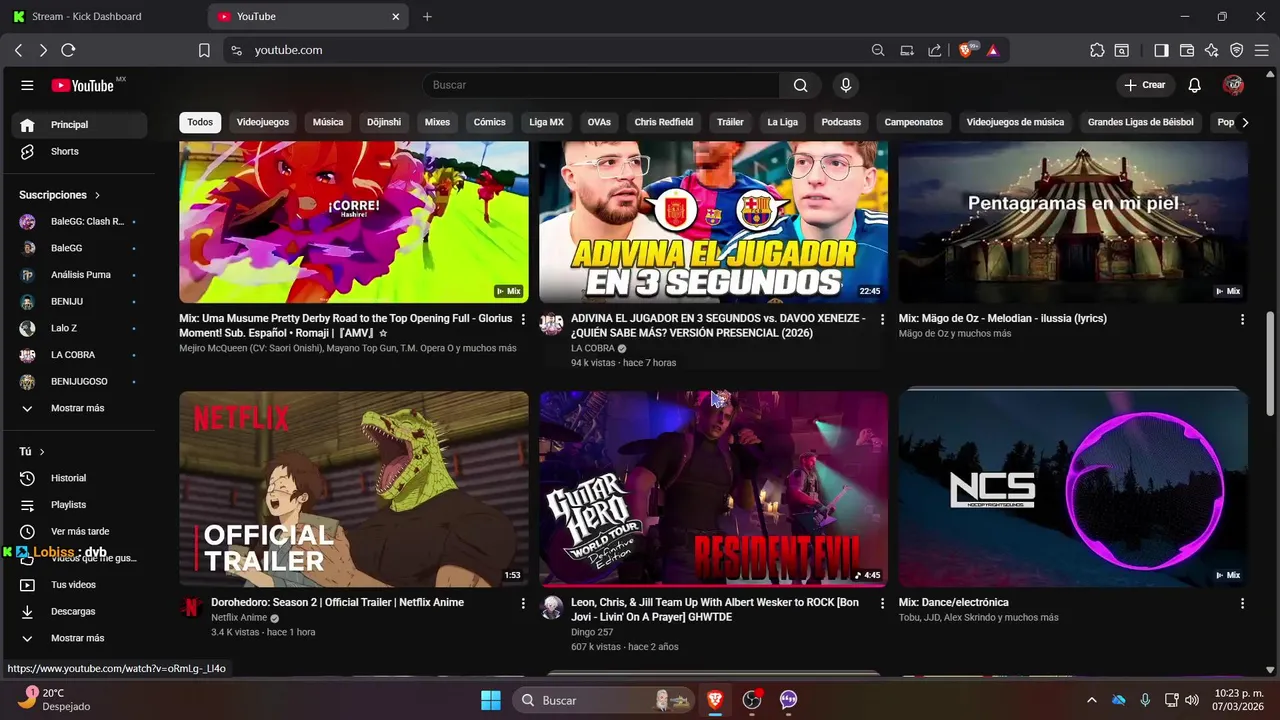
Task: Reload the current page
Action: [68, 50]
